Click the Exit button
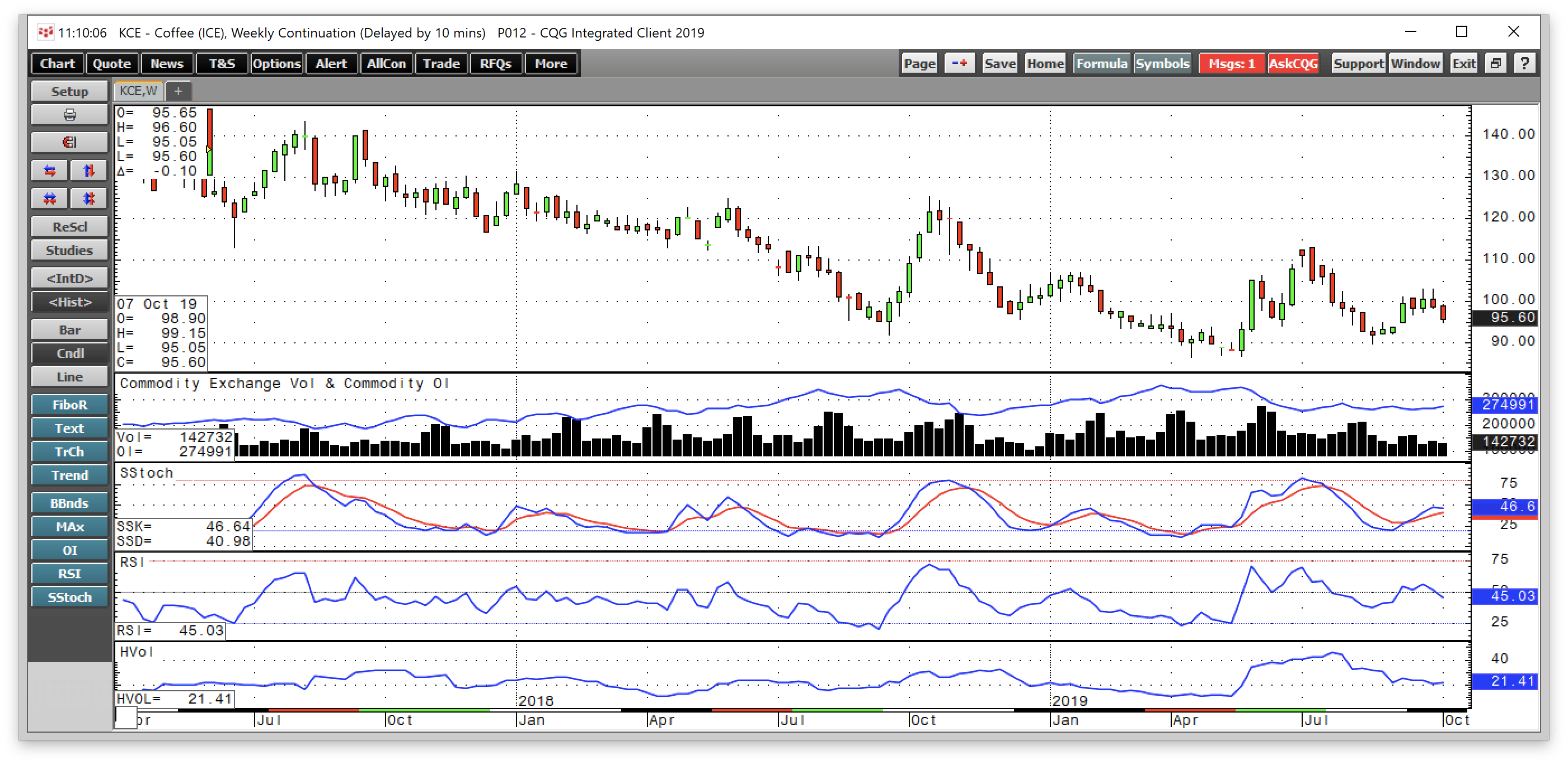Image resolution: width=1568 pixels, height=764 pixels. (x=1463, y=63)
